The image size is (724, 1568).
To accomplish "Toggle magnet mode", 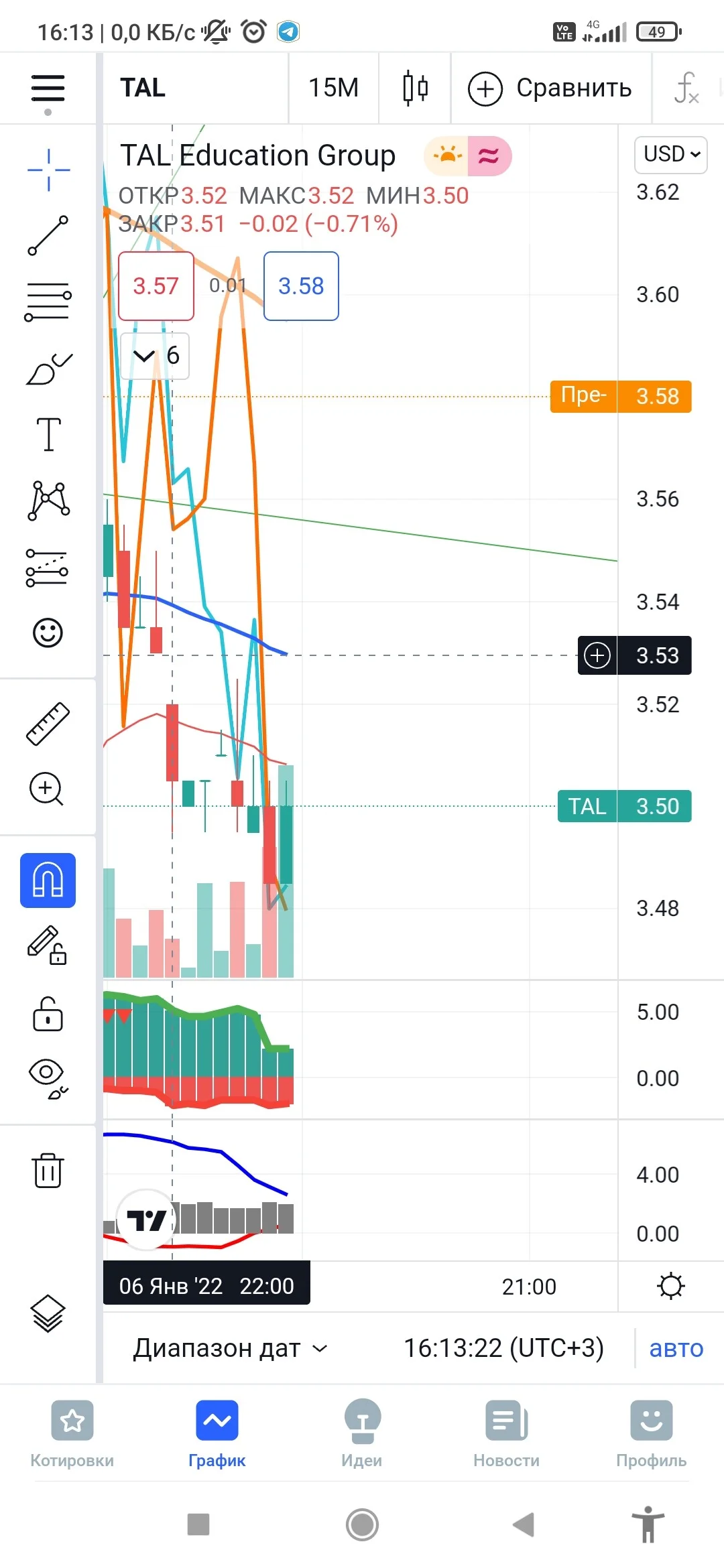I will pyautogui.click(x=48, y=880).
